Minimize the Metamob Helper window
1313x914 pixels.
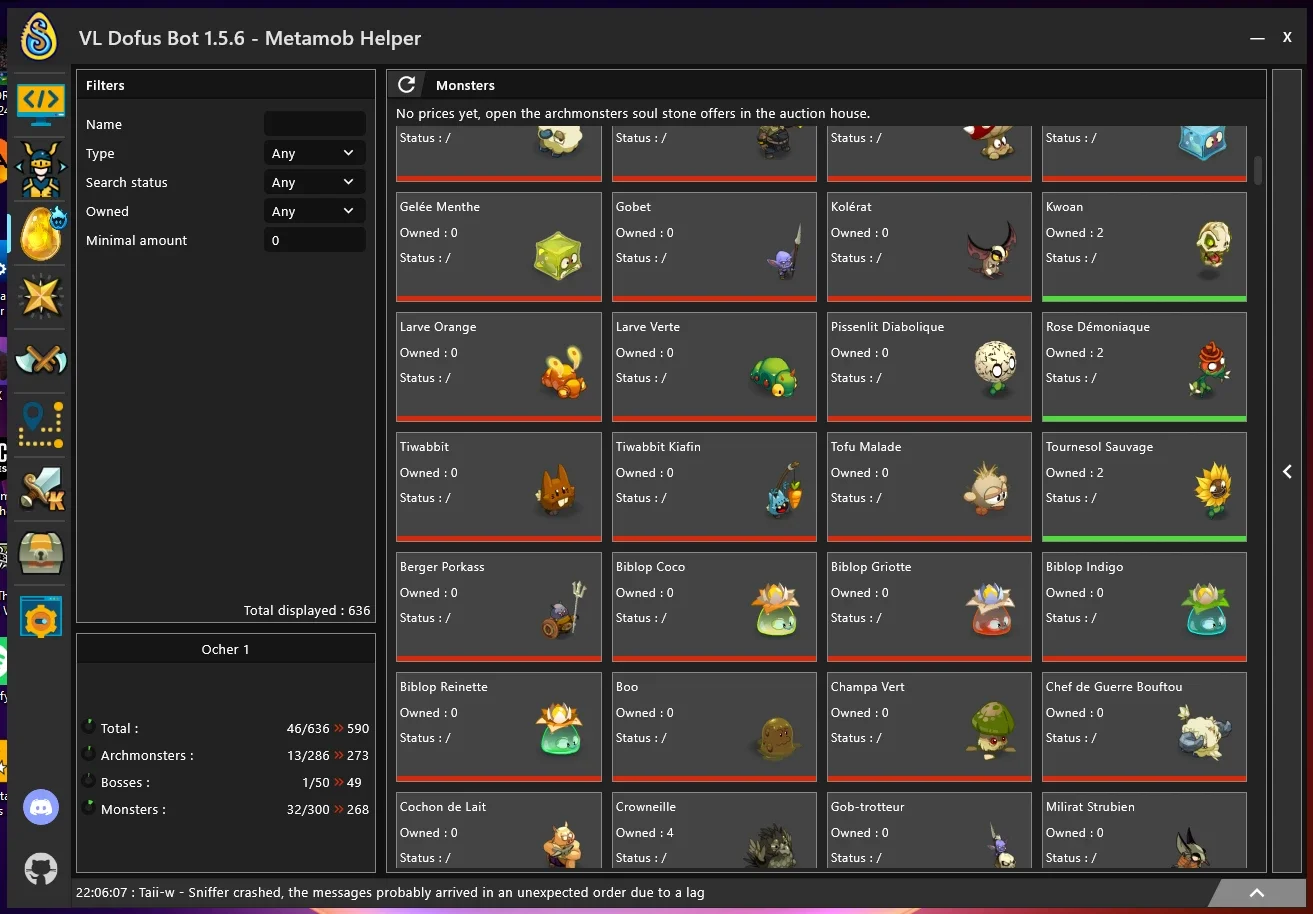[x=1257, y=38]
